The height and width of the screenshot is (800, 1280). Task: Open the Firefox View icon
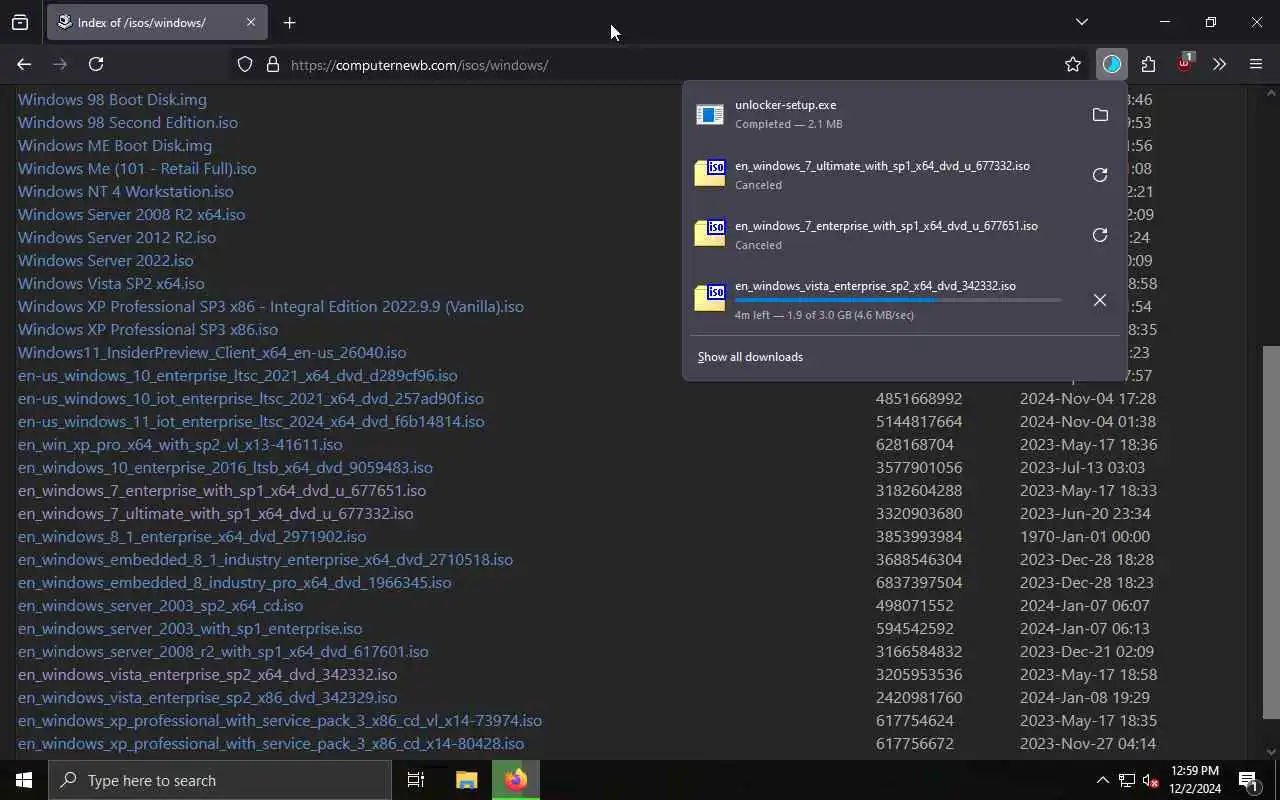[20, 22]
